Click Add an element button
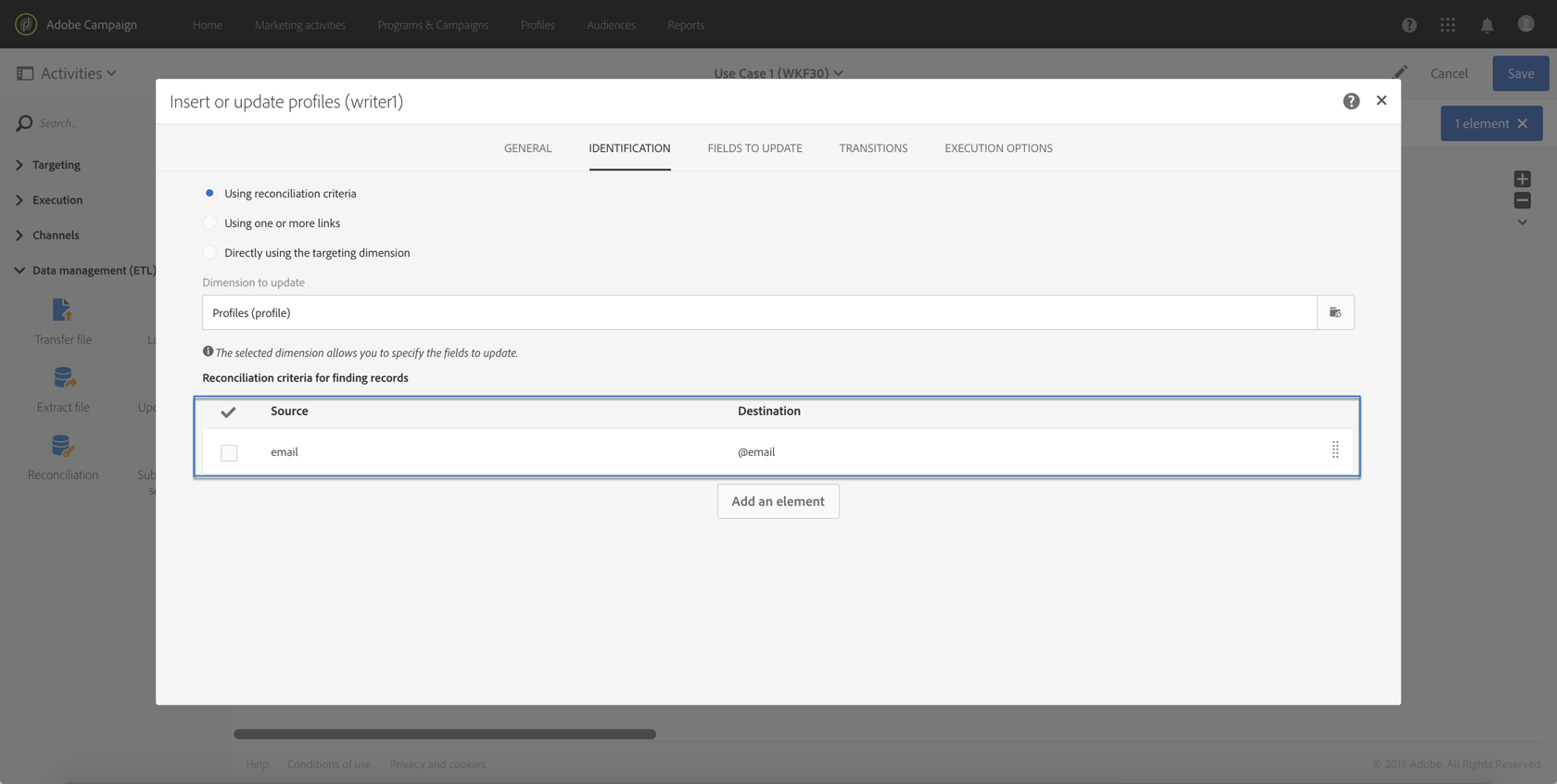Image resolution: width=1557 pixels, height=784 pixels. (x=778, y=501)
